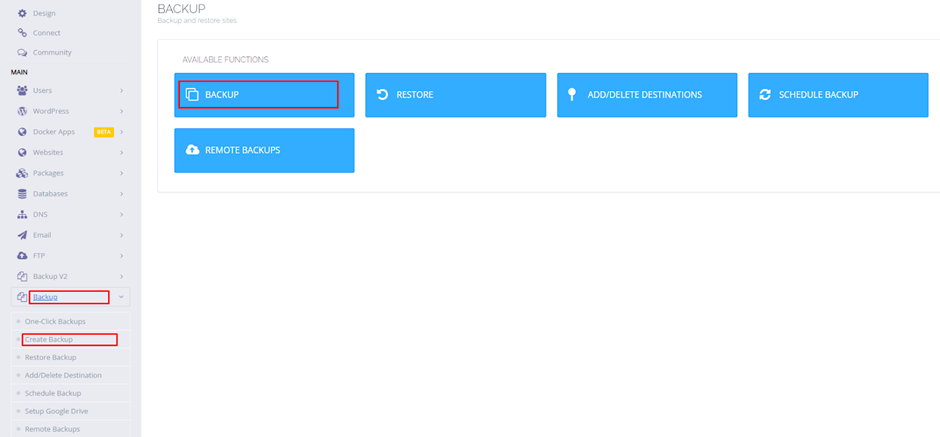Expand the FTP submenu chevron
This screenshot has height=437, width=940.
(122, 256)
